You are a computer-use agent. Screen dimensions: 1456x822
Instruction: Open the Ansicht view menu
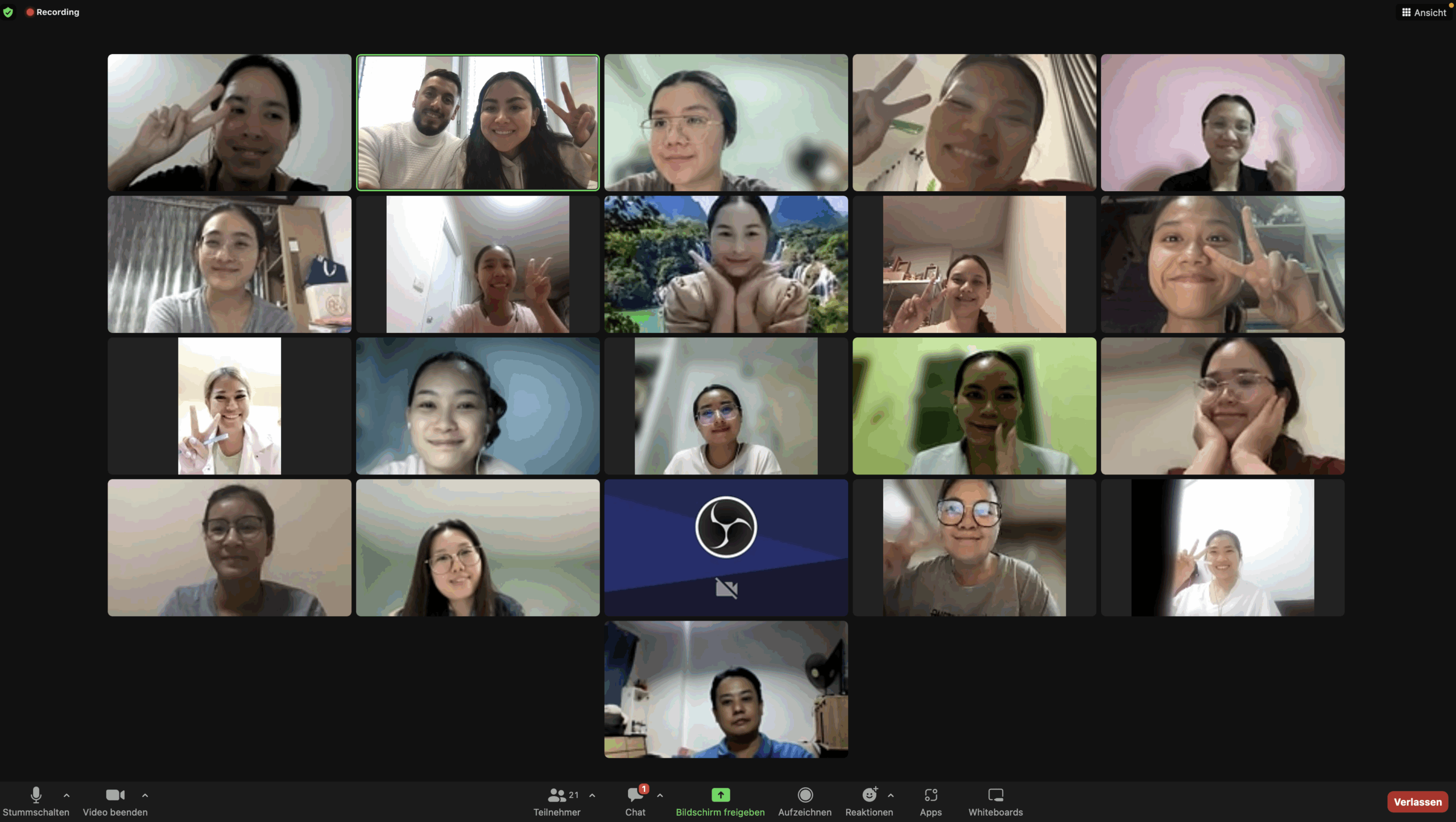click(x=1424, y=13)
